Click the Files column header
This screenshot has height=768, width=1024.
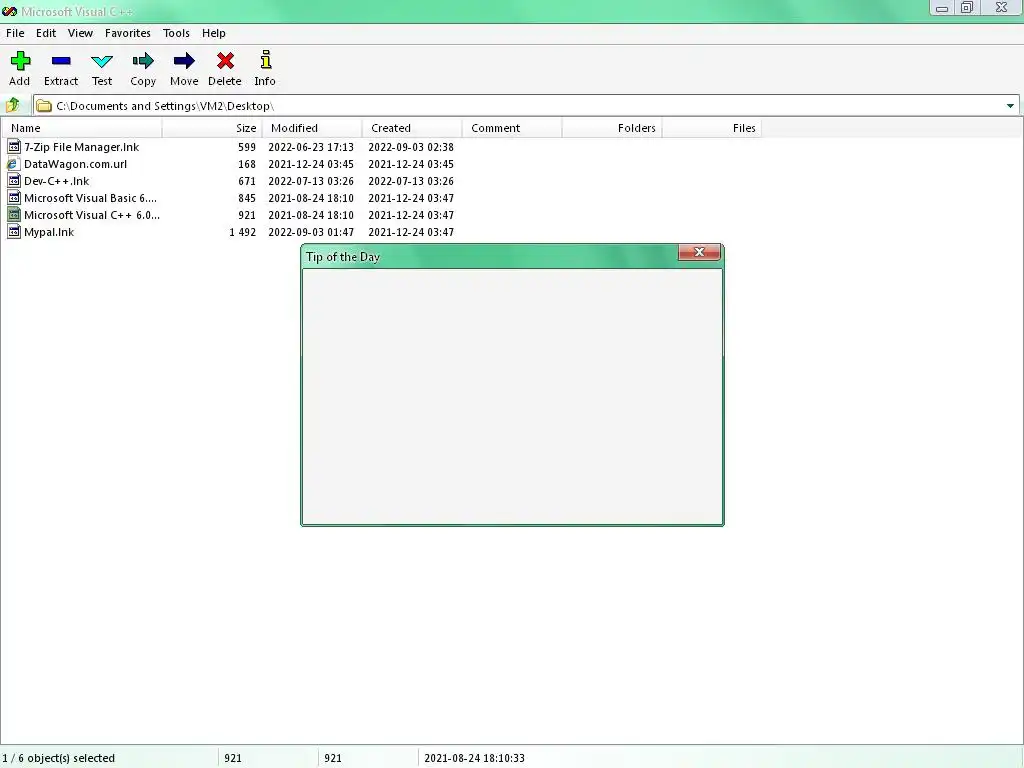pyautogui.click(x=712, y=128)
